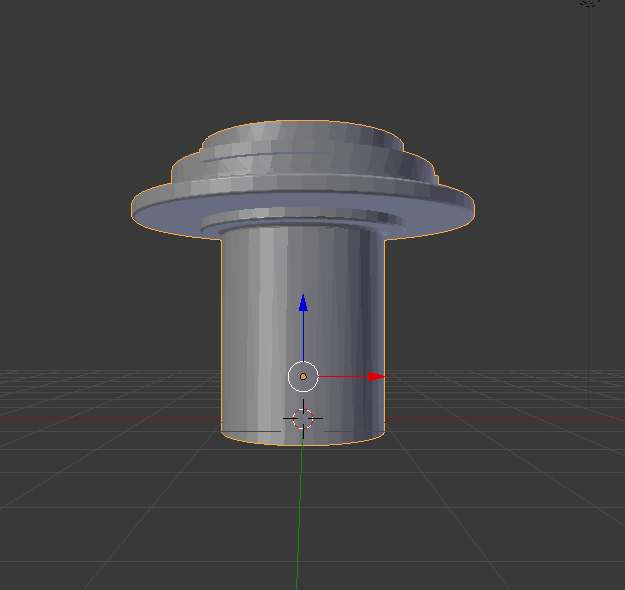Click the vertical line below the lamp object

tap(589, 200)
